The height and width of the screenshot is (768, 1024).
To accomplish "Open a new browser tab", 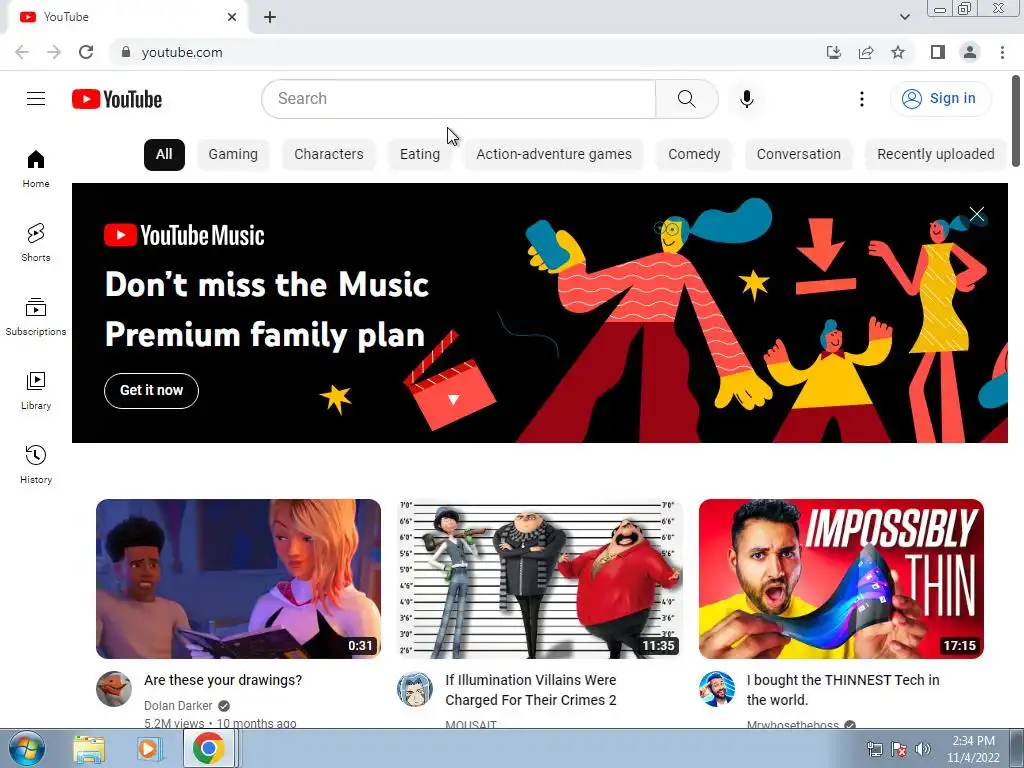I will (x=270, y=17).
